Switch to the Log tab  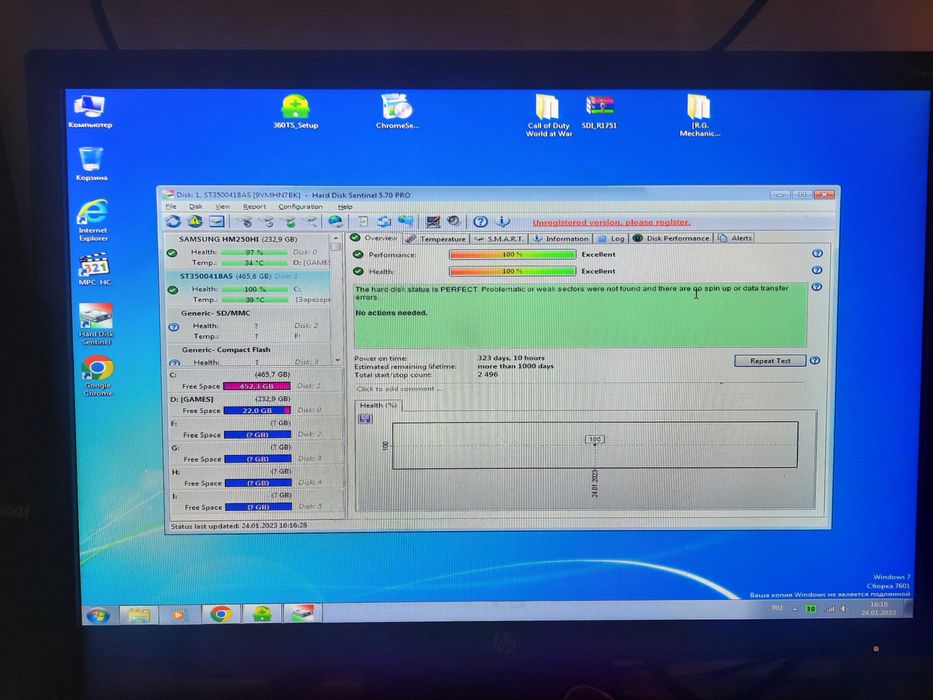[611, 239]
